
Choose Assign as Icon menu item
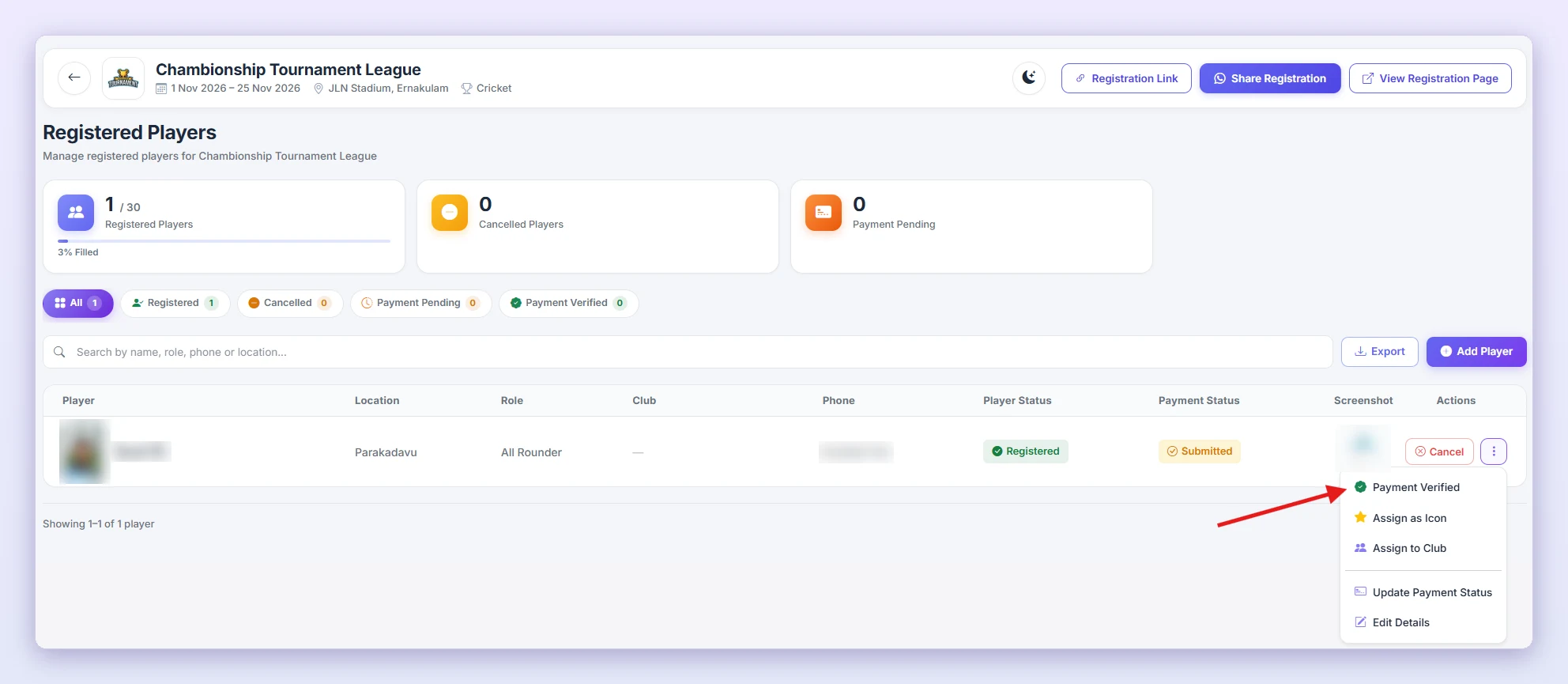pyautogui.click(x=1423, y=518)
